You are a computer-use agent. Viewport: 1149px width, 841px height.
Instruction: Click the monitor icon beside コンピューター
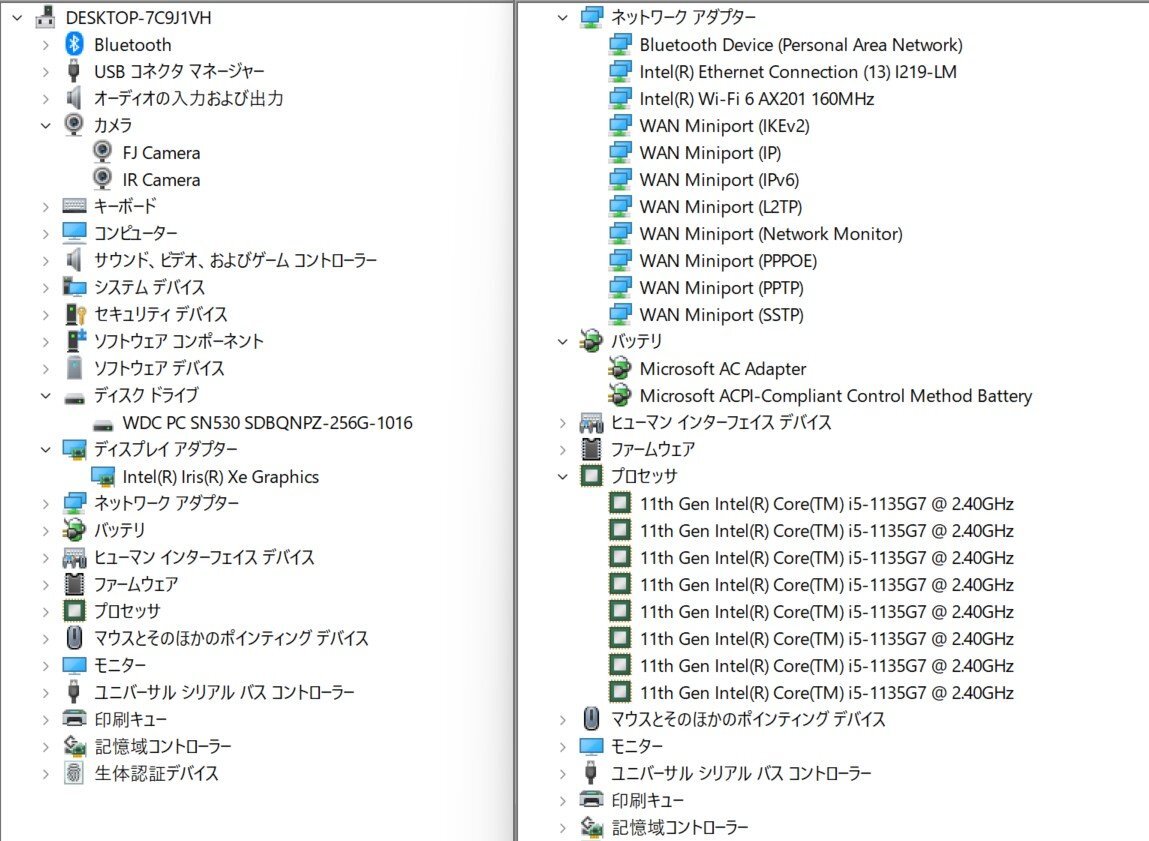(74, 232)
